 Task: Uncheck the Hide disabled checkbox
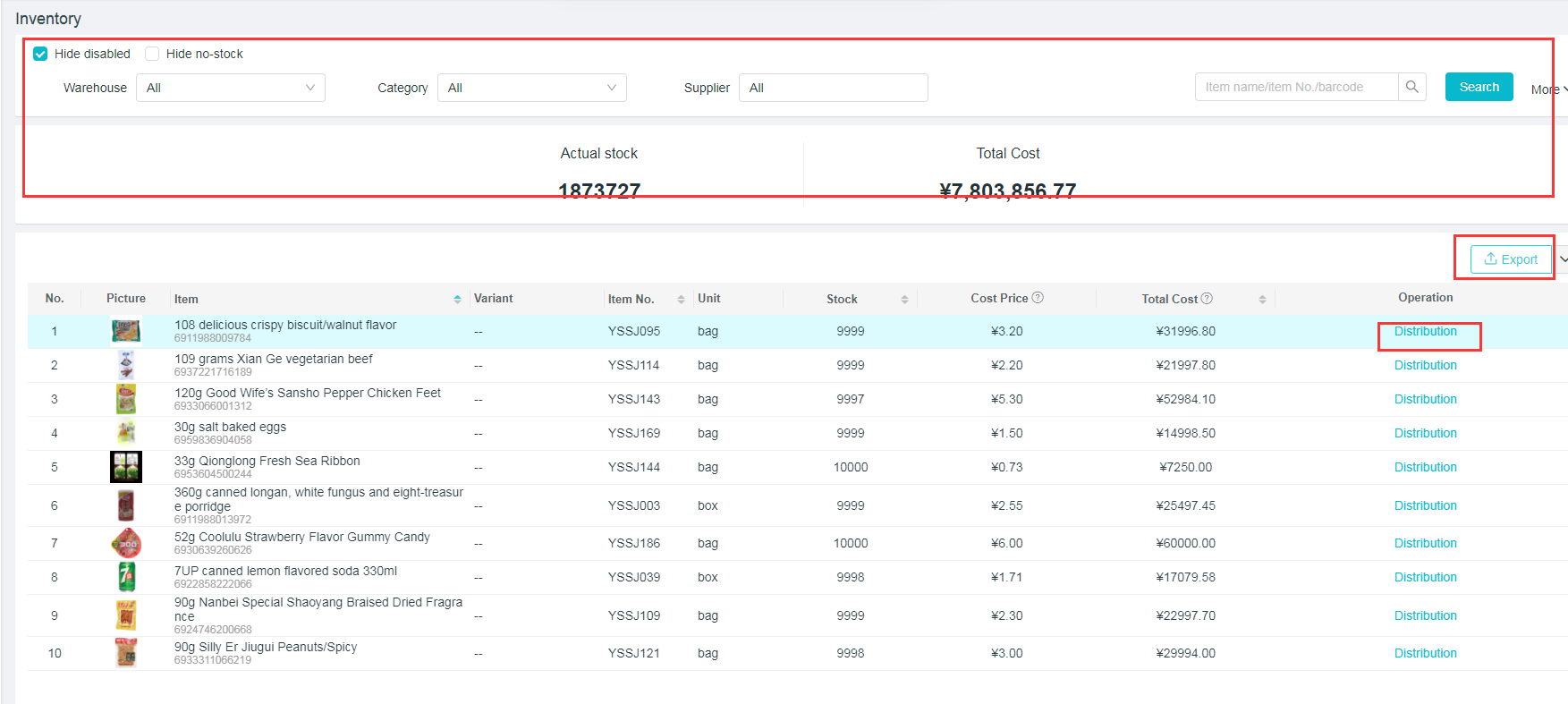tap(40, 54)
